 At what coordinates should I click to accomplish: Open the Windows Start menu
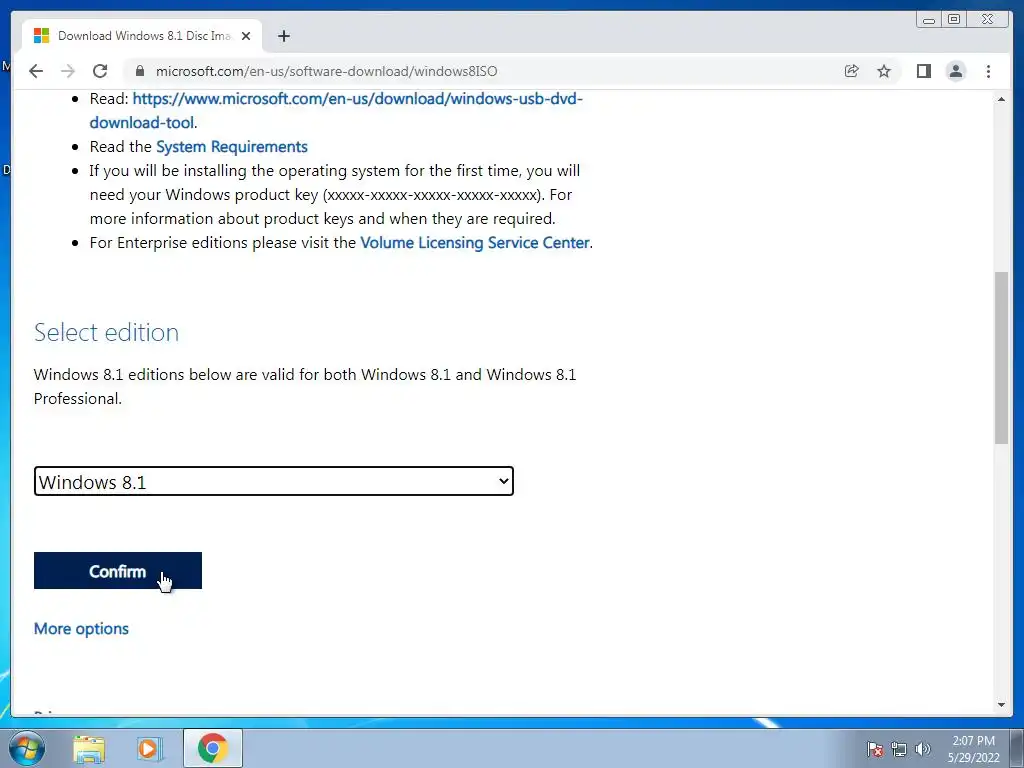[x=27, y=748]
